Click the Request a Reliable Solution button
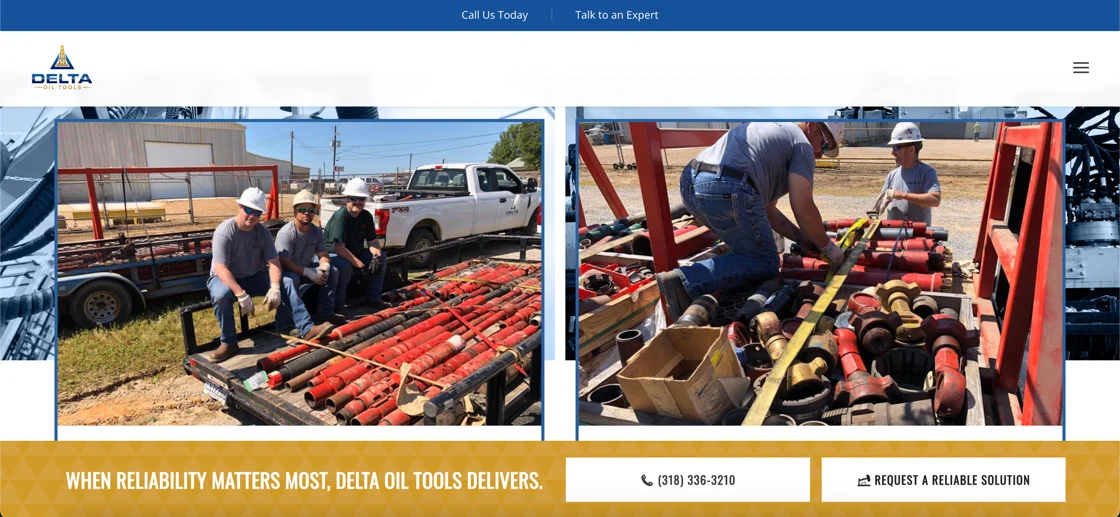Viewport: 1120px width, 517px height. pos(943,480)
